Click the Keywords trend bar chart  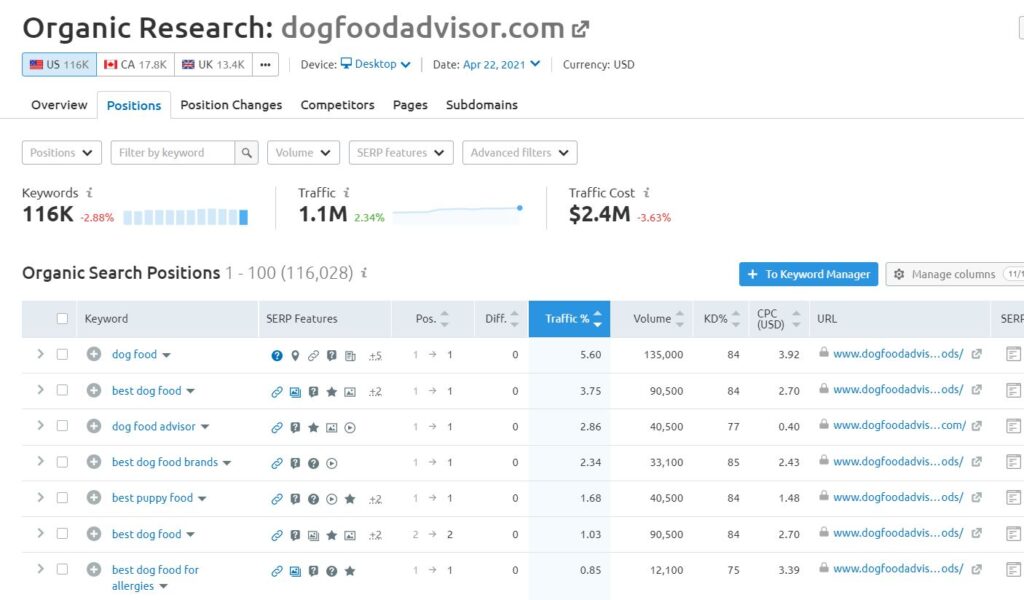(x=185, y=216)
